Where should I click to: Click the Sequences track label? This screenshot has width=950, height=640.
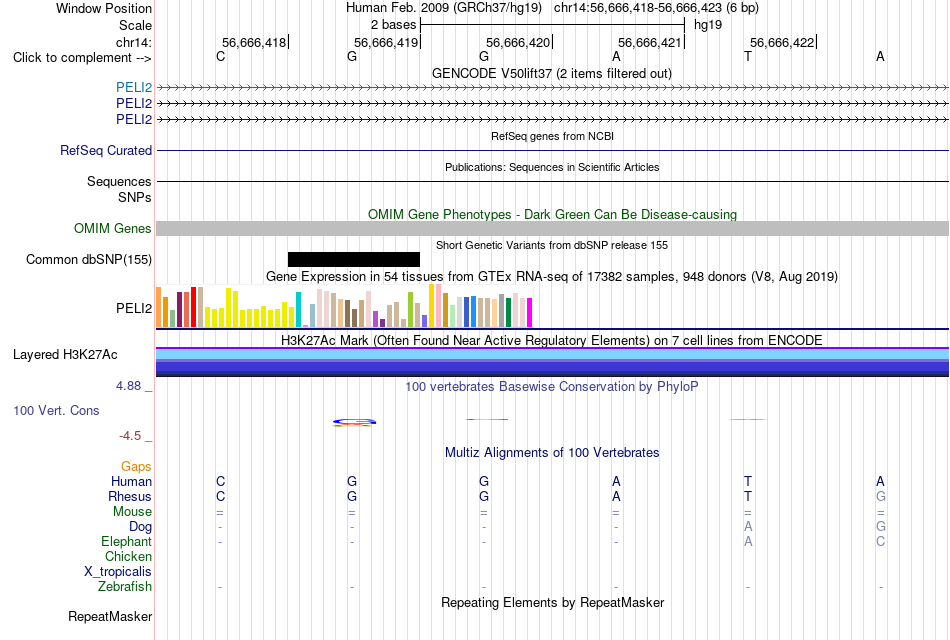pos(119,181)
